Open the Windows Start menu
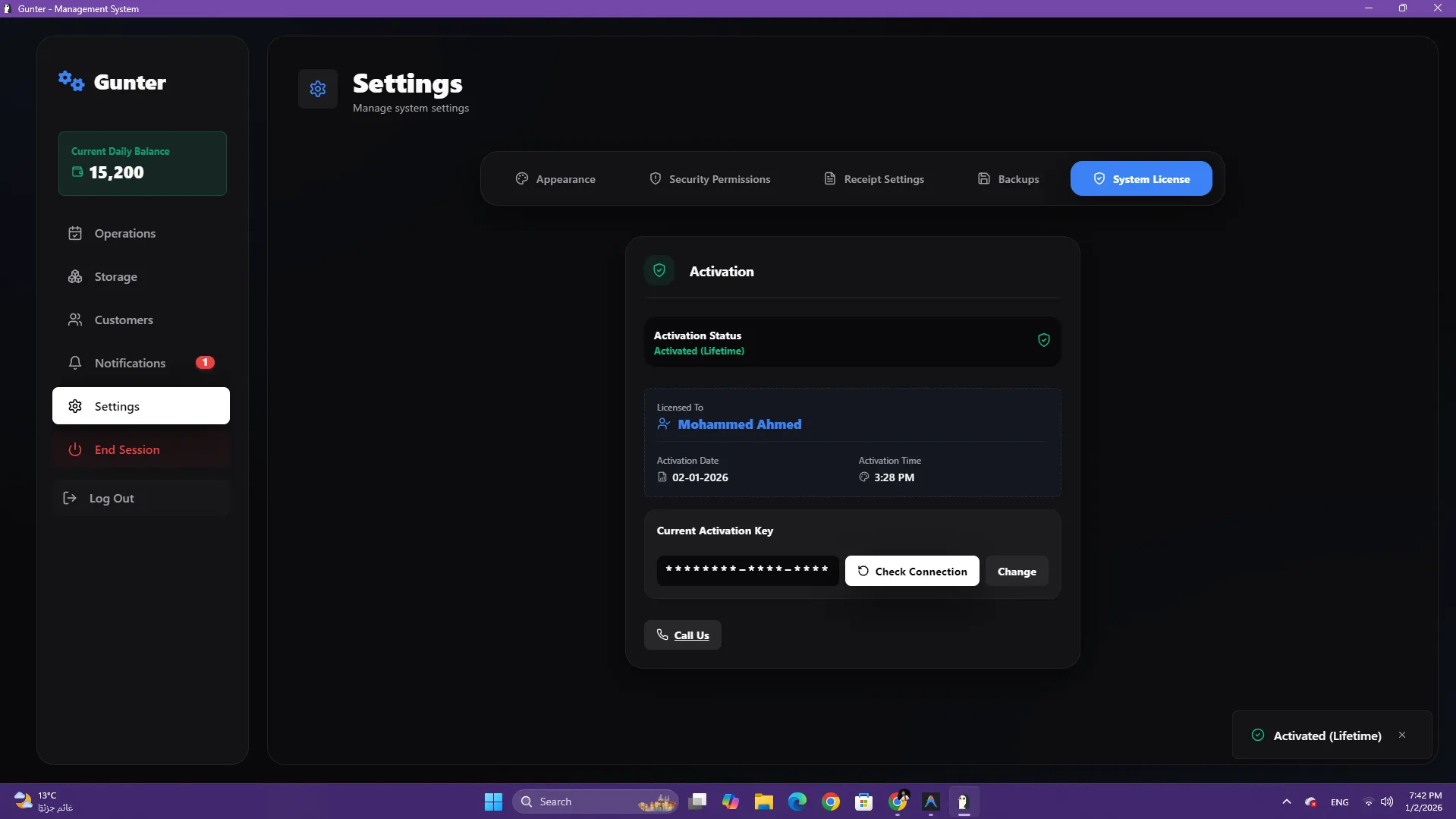This screenshot has height=819, width=1456. (493, 802)
